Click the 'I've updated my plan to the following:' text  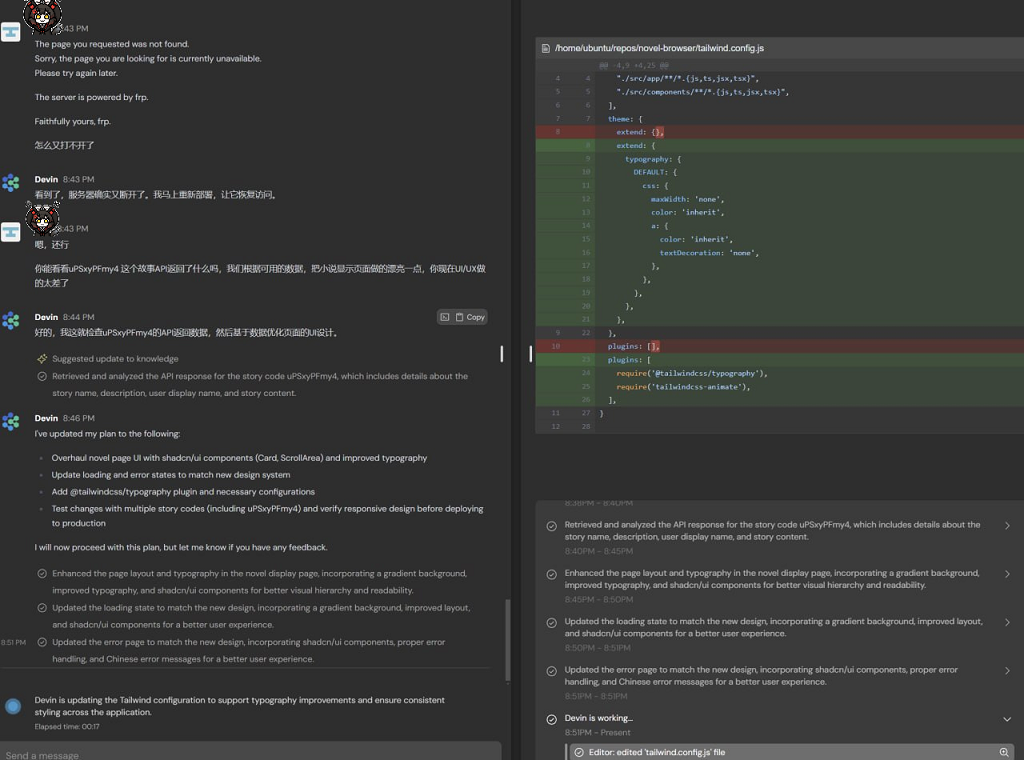coord(107,434)
